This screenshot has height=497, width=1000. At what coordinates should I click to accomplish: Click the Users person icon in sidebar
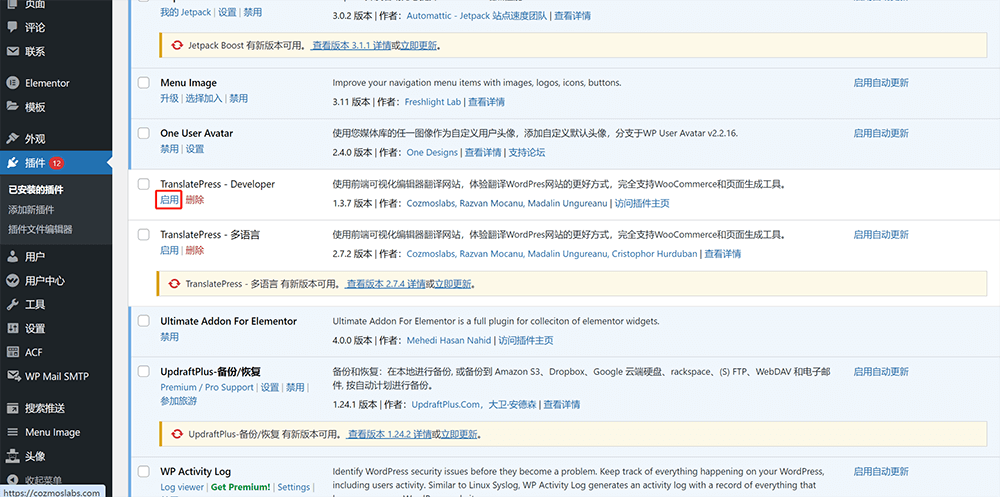click(x=12, y=257)
